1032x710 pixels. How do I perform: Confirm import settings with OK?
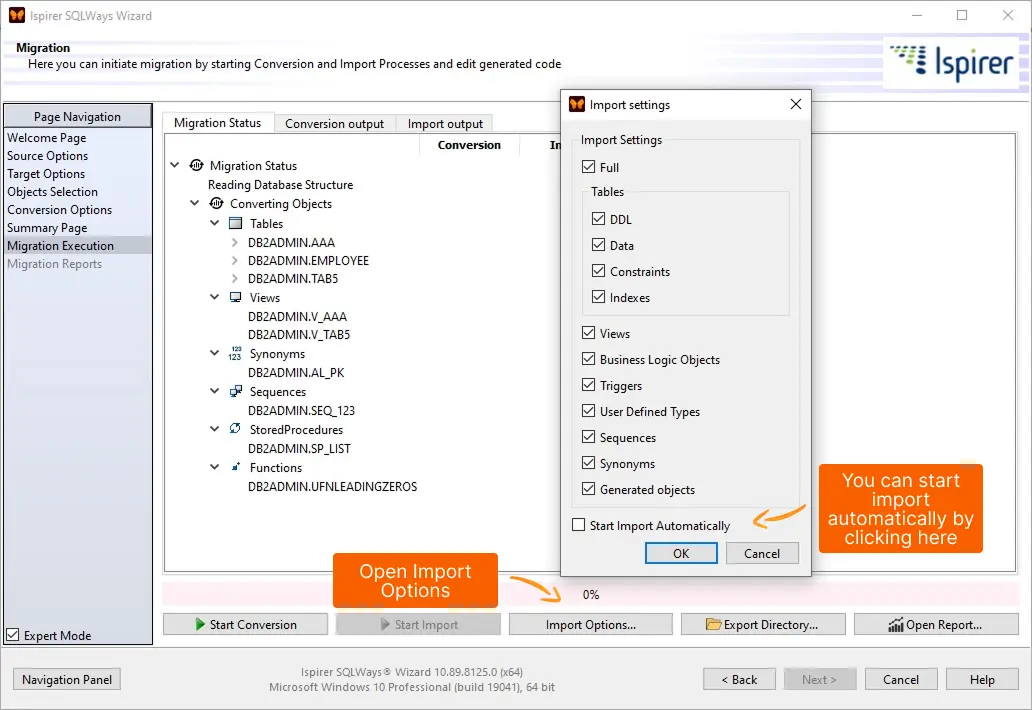[681, 553]
